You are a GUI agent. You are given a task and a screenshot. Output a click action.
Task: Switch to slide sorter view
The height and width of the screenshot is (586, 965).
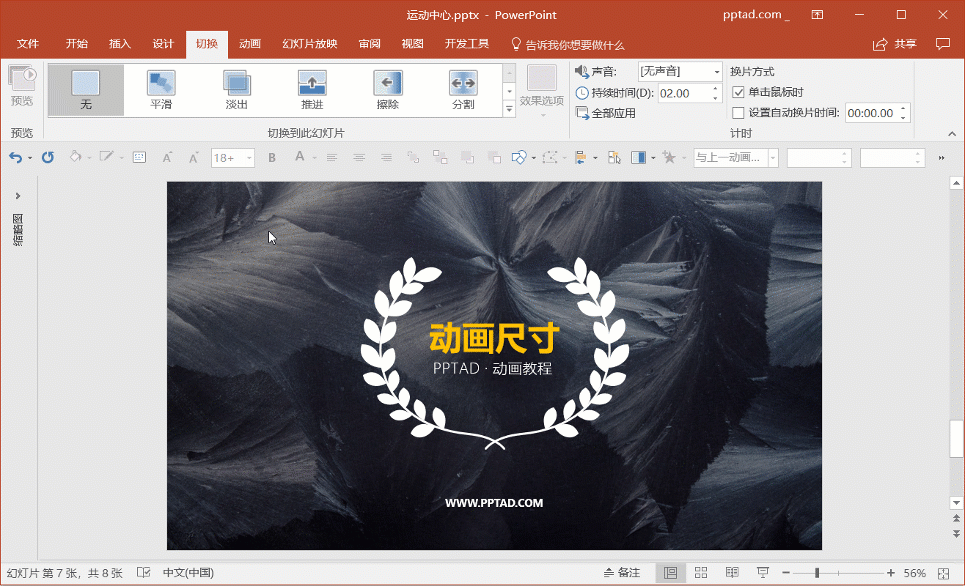701,573
